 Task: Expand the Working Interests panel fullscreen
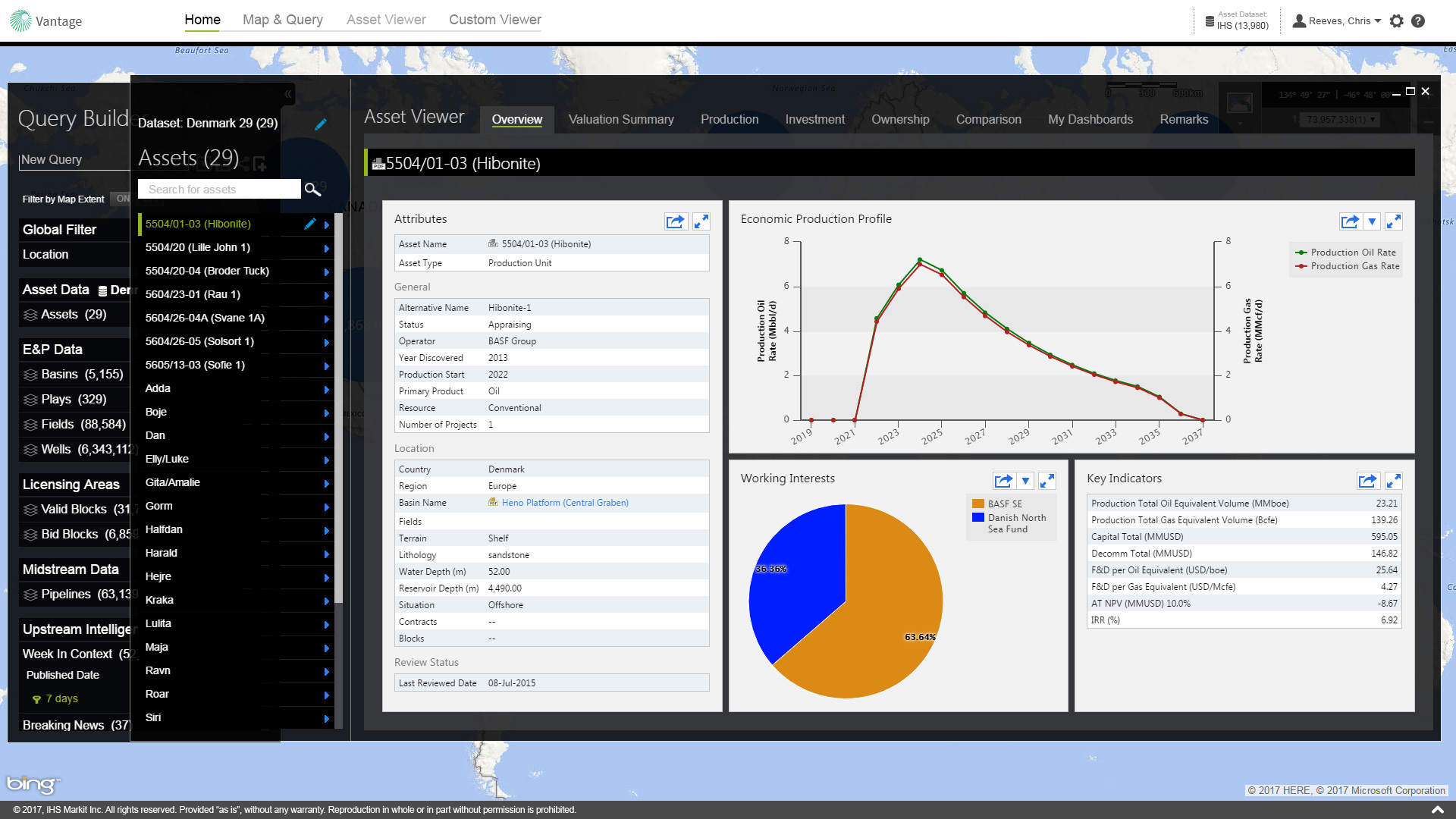(x=1047, y=481)
